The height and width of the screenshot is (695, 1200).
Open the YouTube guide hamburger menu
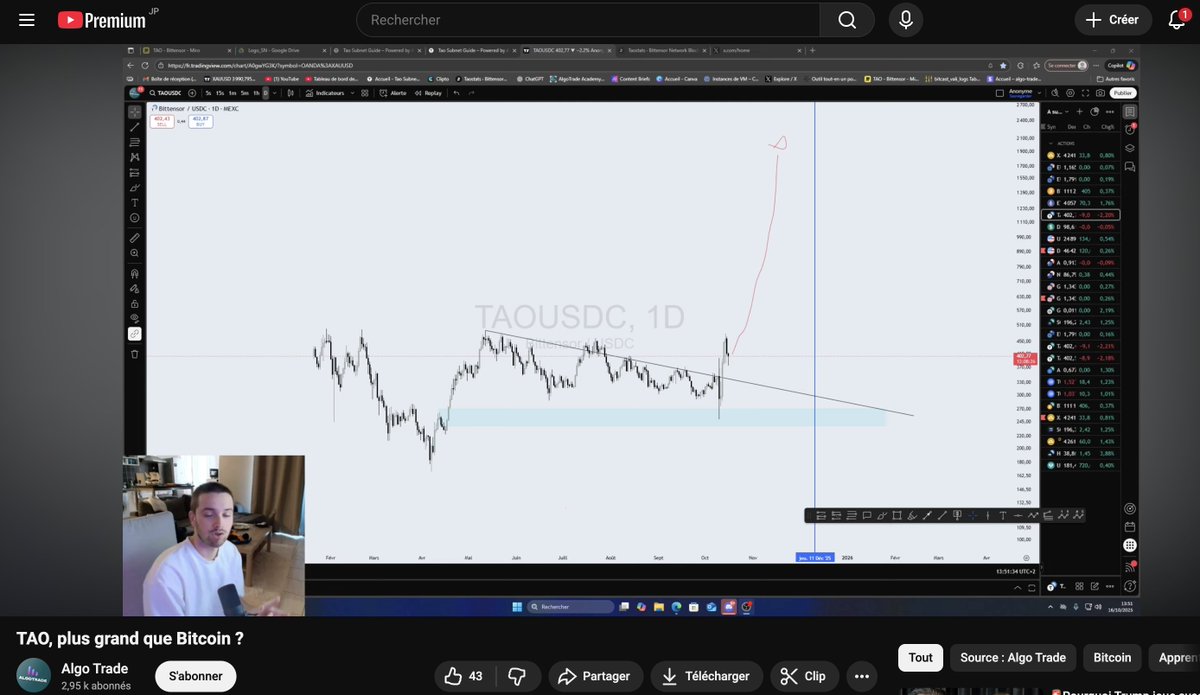click(x=27, y=20)
